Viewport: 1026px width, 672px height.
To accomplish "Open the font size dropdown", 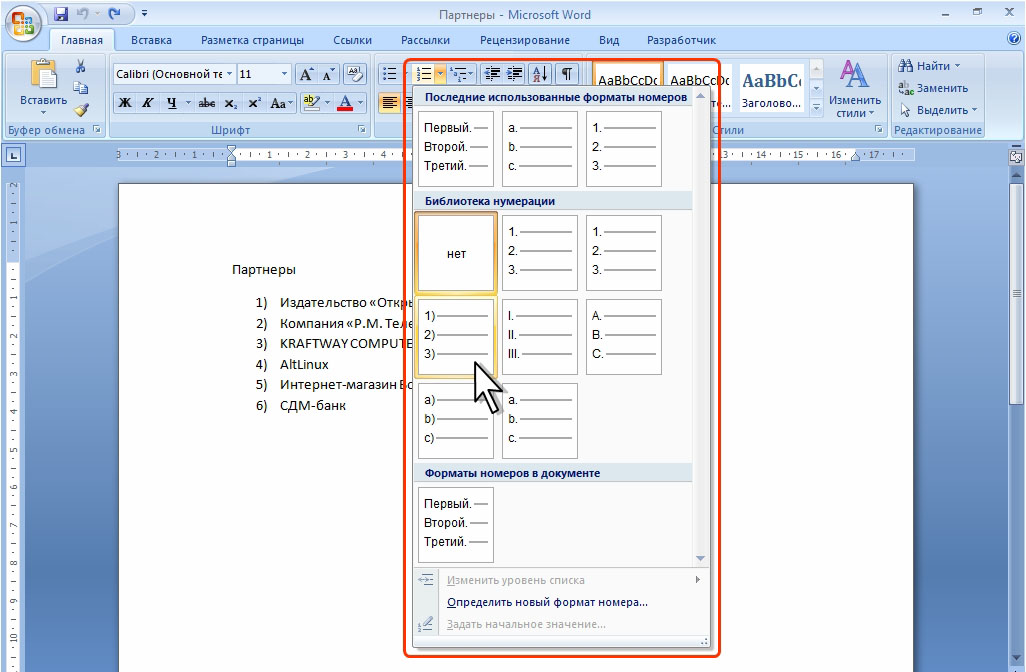I will pos(285,74).
